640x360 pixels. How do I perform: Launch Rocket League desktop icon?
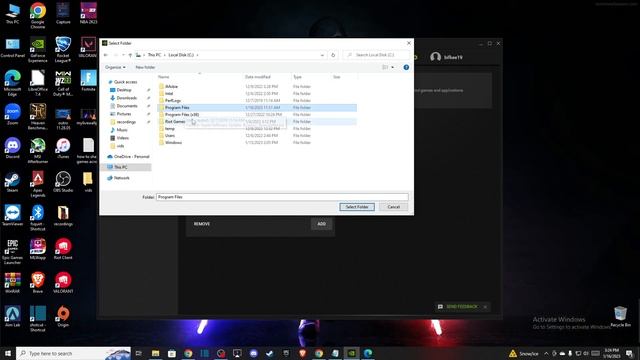click(x=63, y=49)
